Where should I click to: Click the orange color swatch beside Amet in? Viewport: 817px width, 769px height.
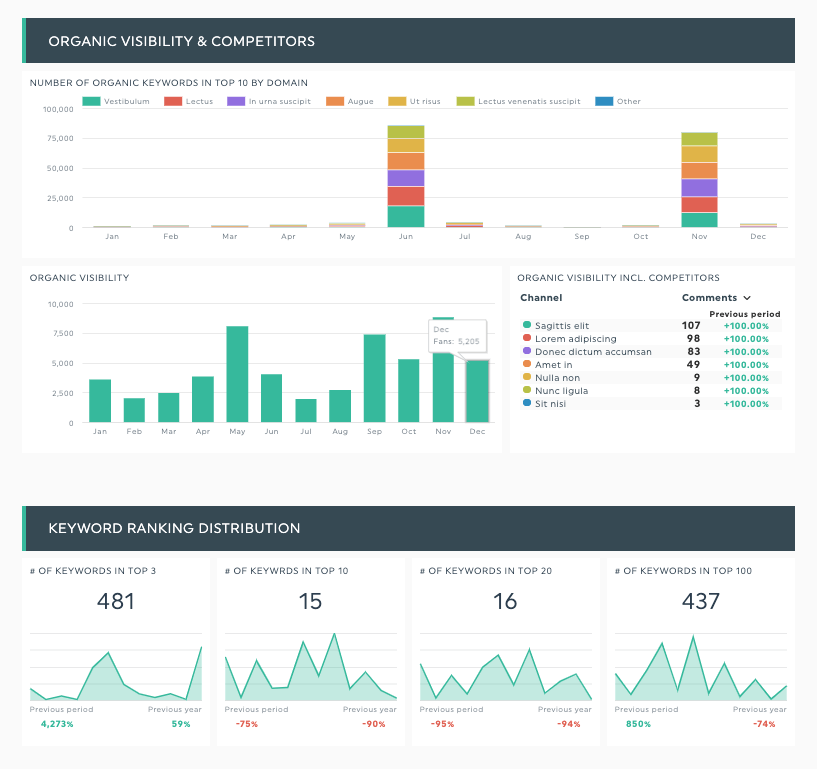point(526,364)
